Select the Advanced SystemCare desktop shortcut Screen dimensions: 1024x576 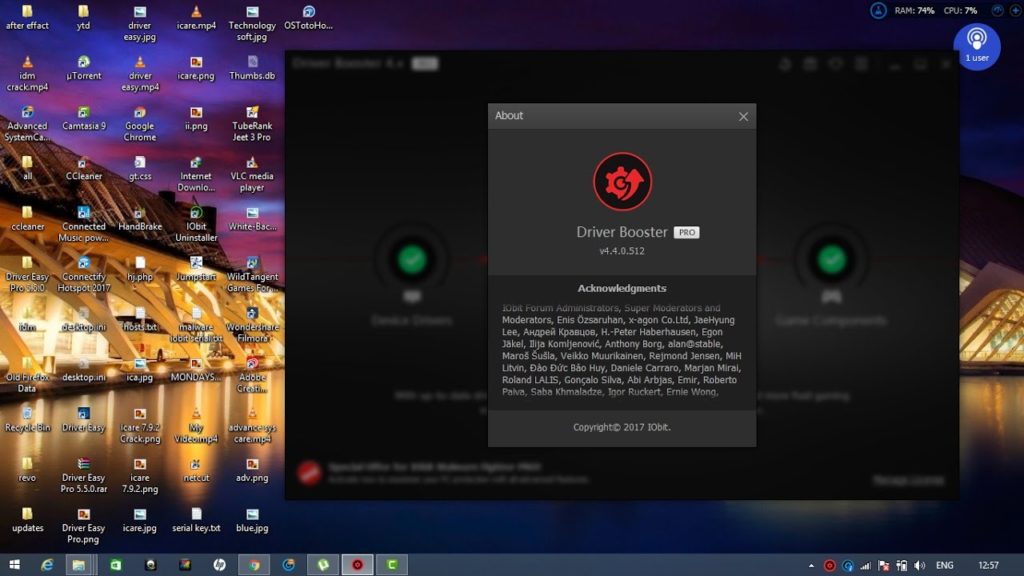tap(27, 124)
